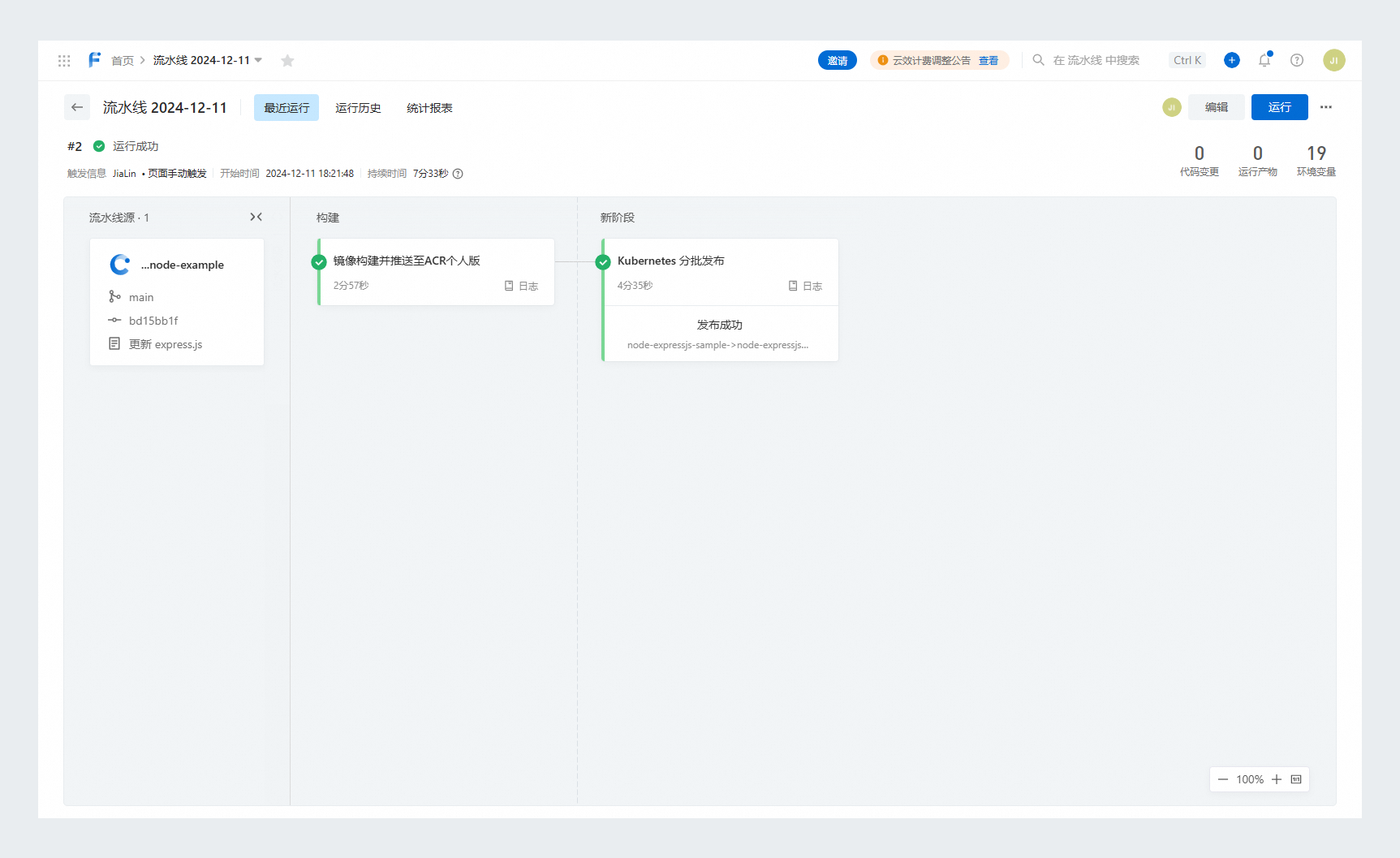Image resolution: width=1400 pixels, height=858 pixels.
Task: Go back with the arrow button
Action: [x=77, y=107]
